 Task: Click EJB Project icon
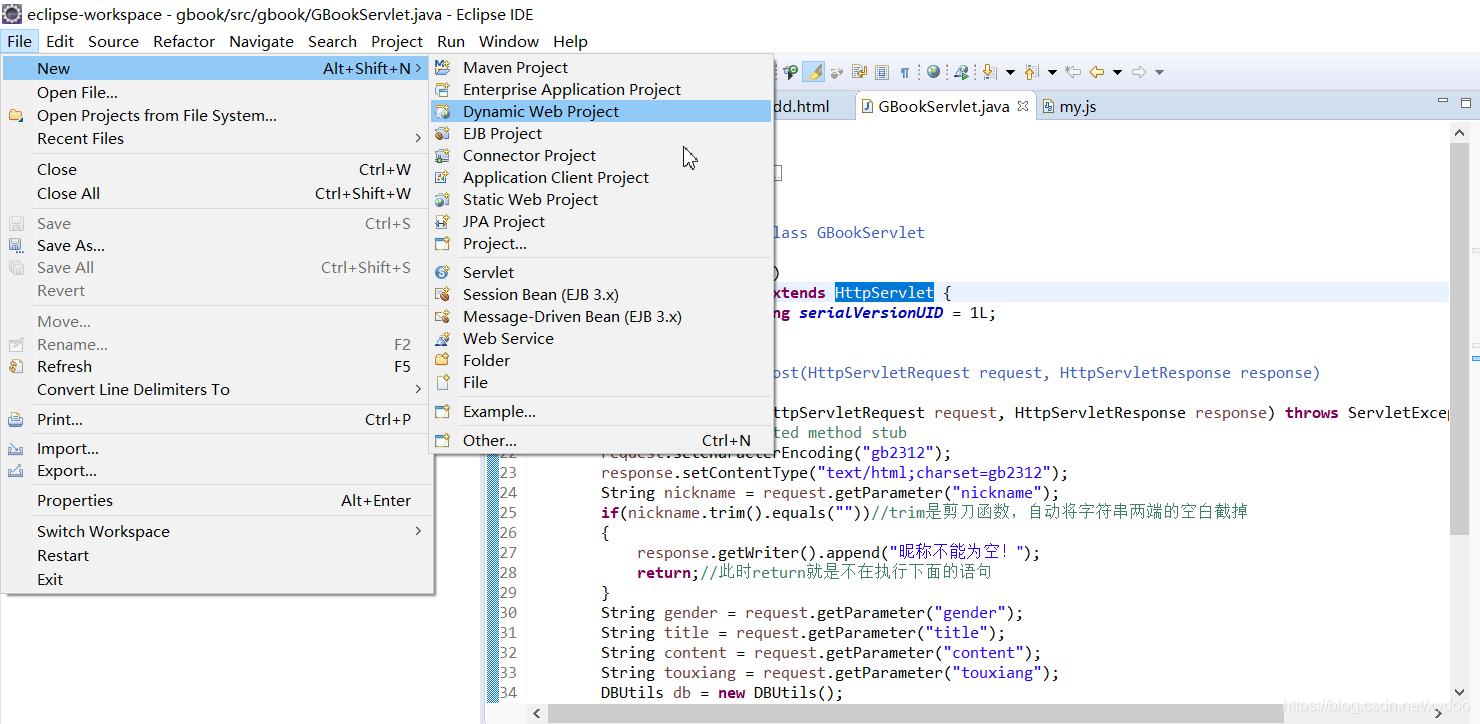point(443,133)
